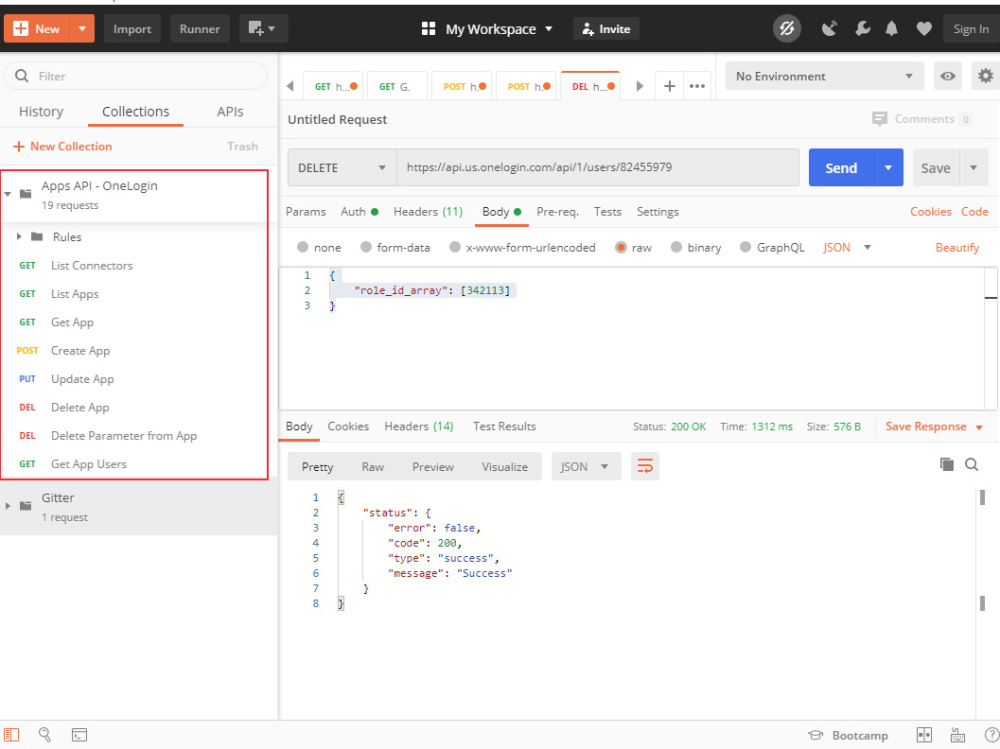This screenshot has width=1000, height=749.
Task: Open the Save button dropdown arrow
Action: 973,168
